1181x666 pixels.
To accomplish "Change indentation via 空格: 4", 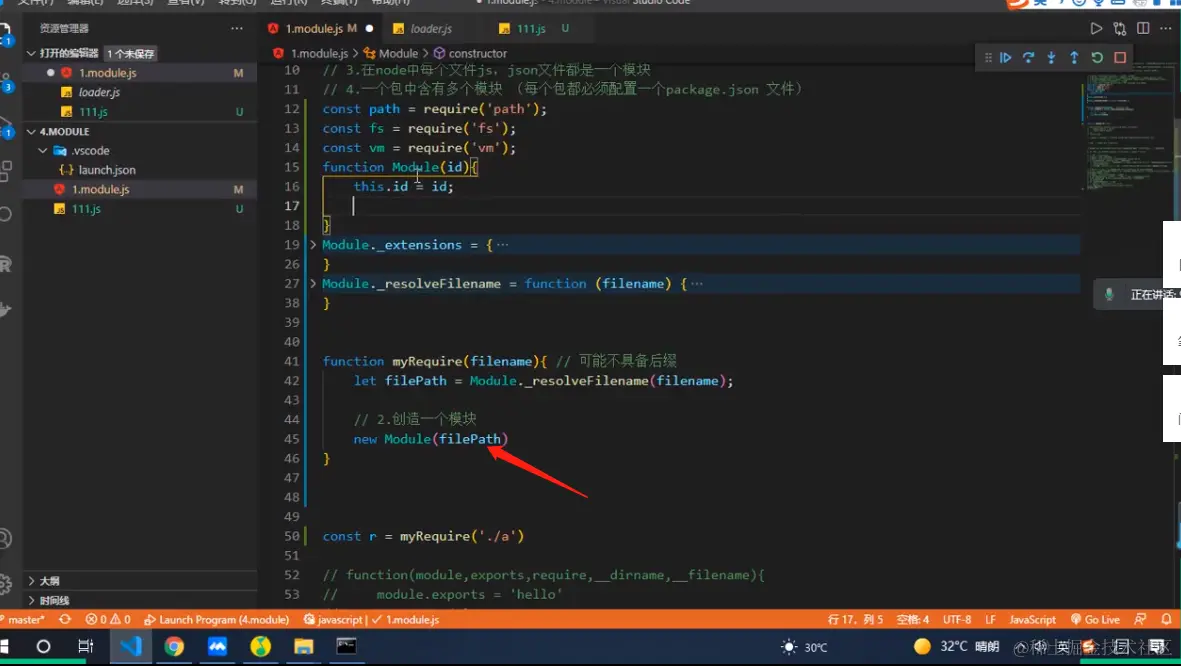I will pyautogui.click(x=913, y=619).
